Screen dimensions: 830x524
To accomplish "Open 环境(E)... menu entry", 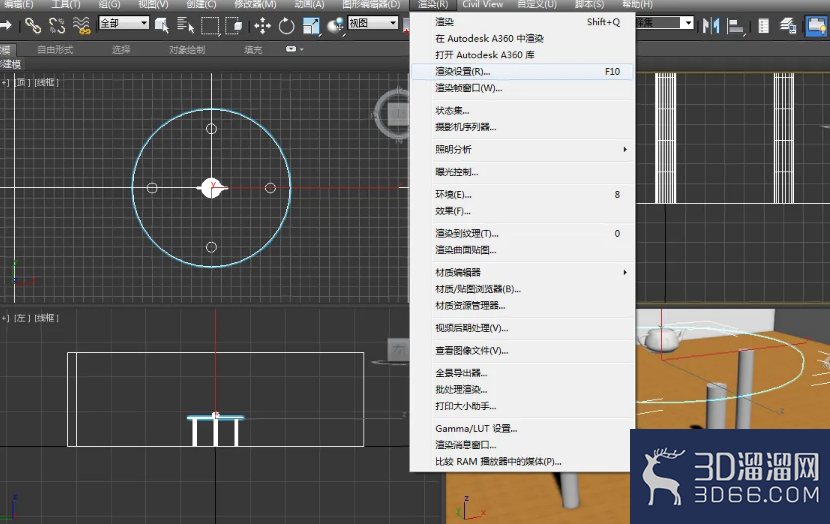I will click(522, 195).
